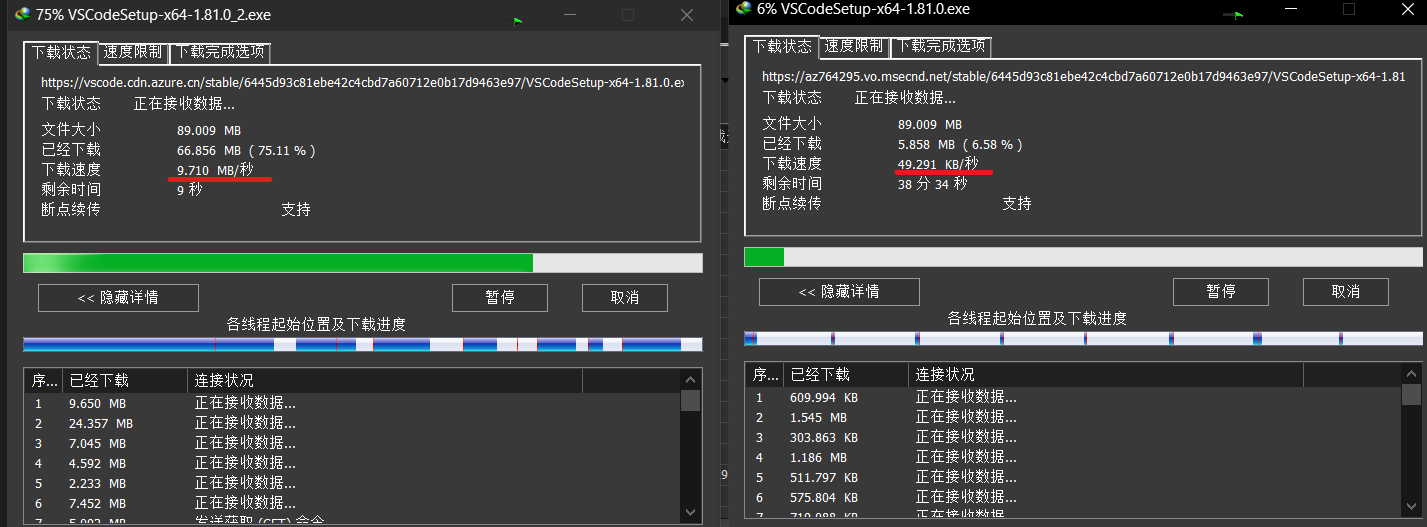The height and width of the screenshot is (527, 1427).
Task: Click scrollbar thumb in 75% window thread list
Action: [x=691, y=401]
